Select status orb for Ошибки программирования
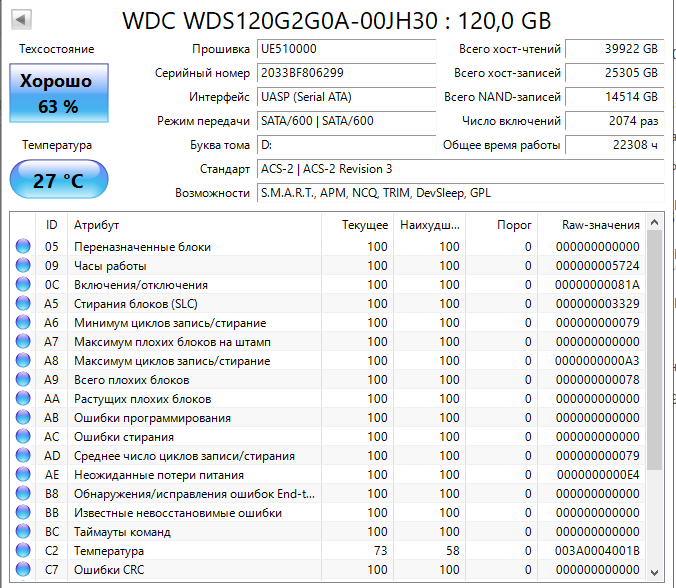The width and height of the screenshot is (676, 588). click(x=23, y=417)
